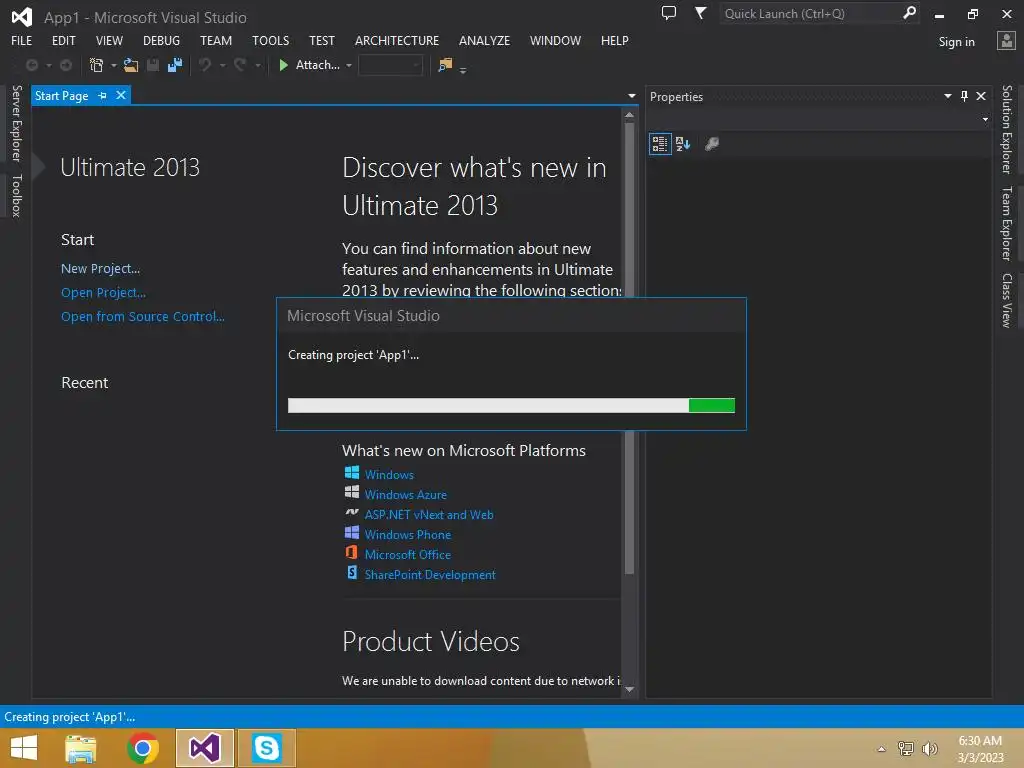
Task: Launch Google Chrome from the taskbar
Action: coord(143,748)
